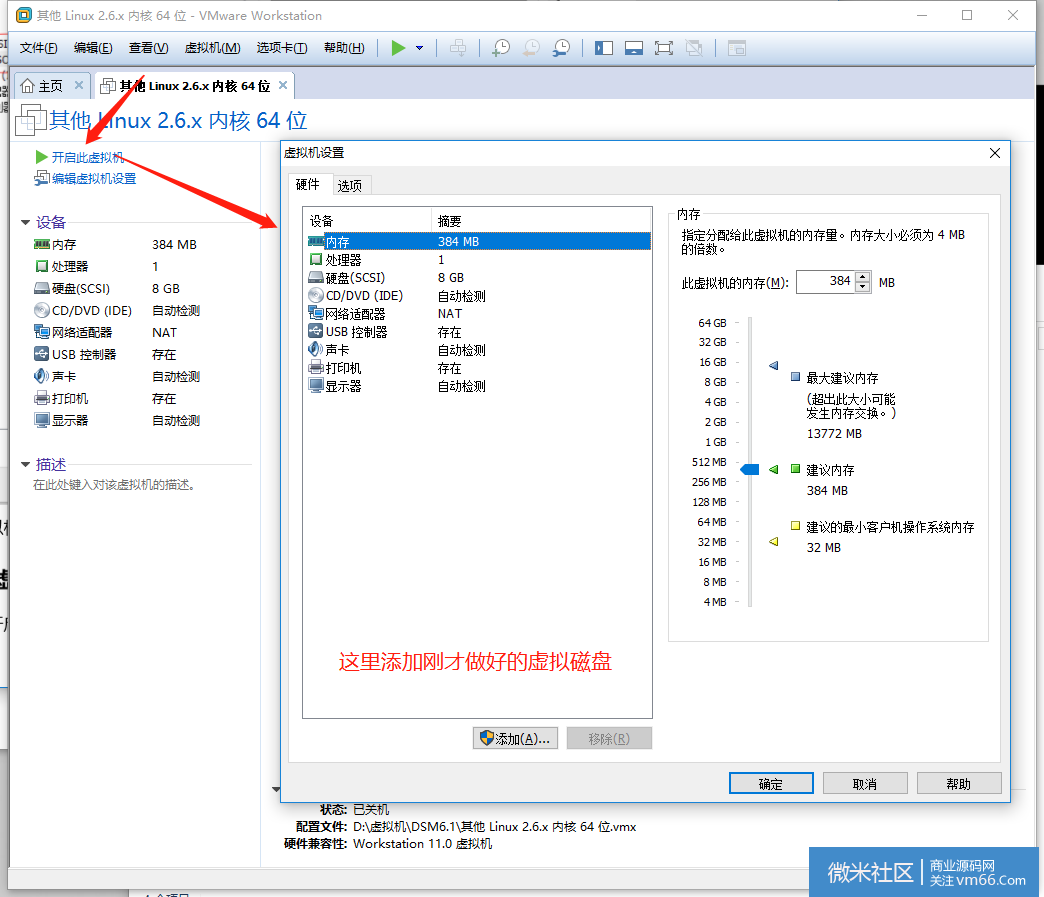Click the green power-on toolbar play icon
This screenshot has height=897, width=1044.
coord(398,48)
